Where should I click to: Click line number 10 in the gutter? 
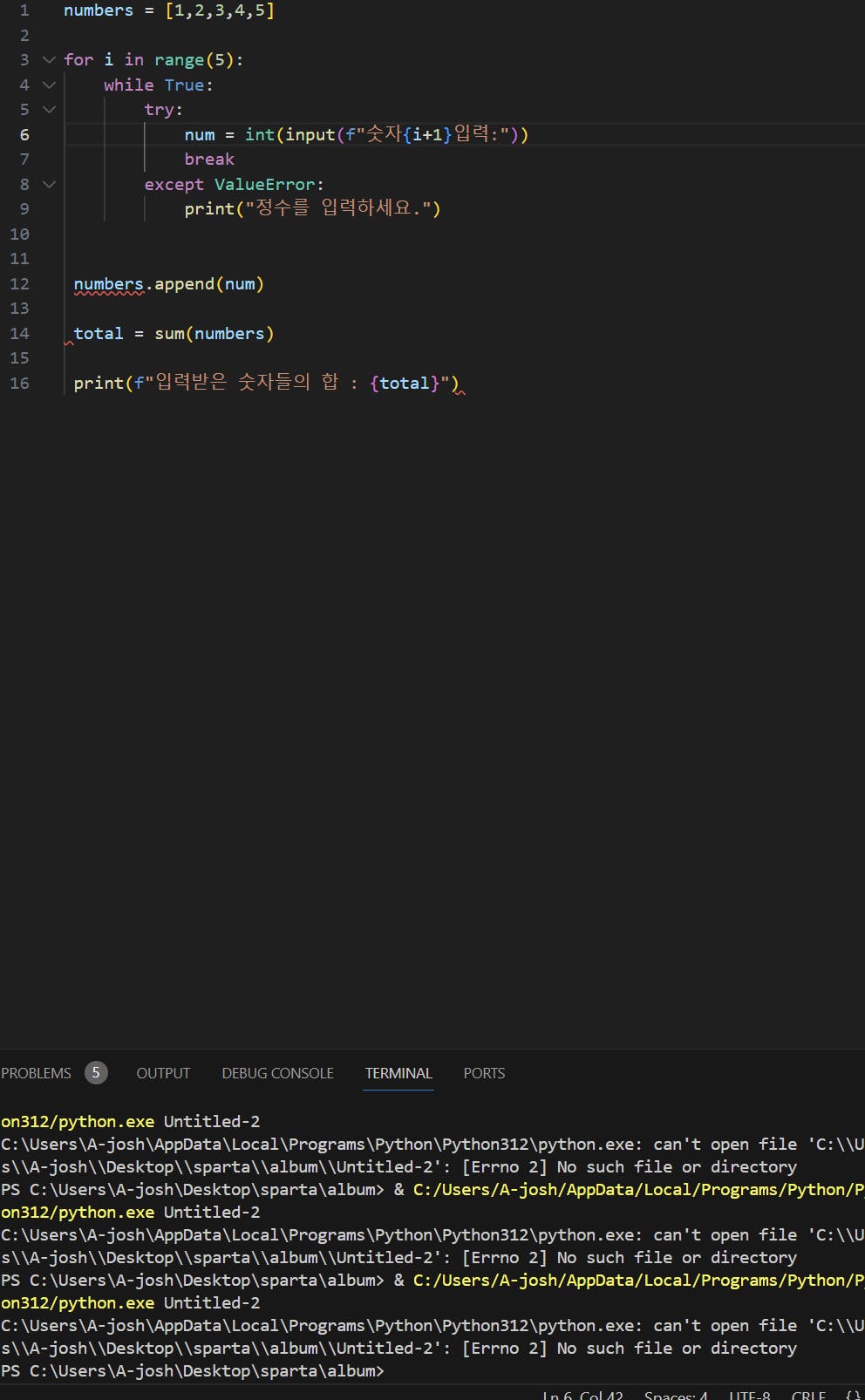click(19, 234)
